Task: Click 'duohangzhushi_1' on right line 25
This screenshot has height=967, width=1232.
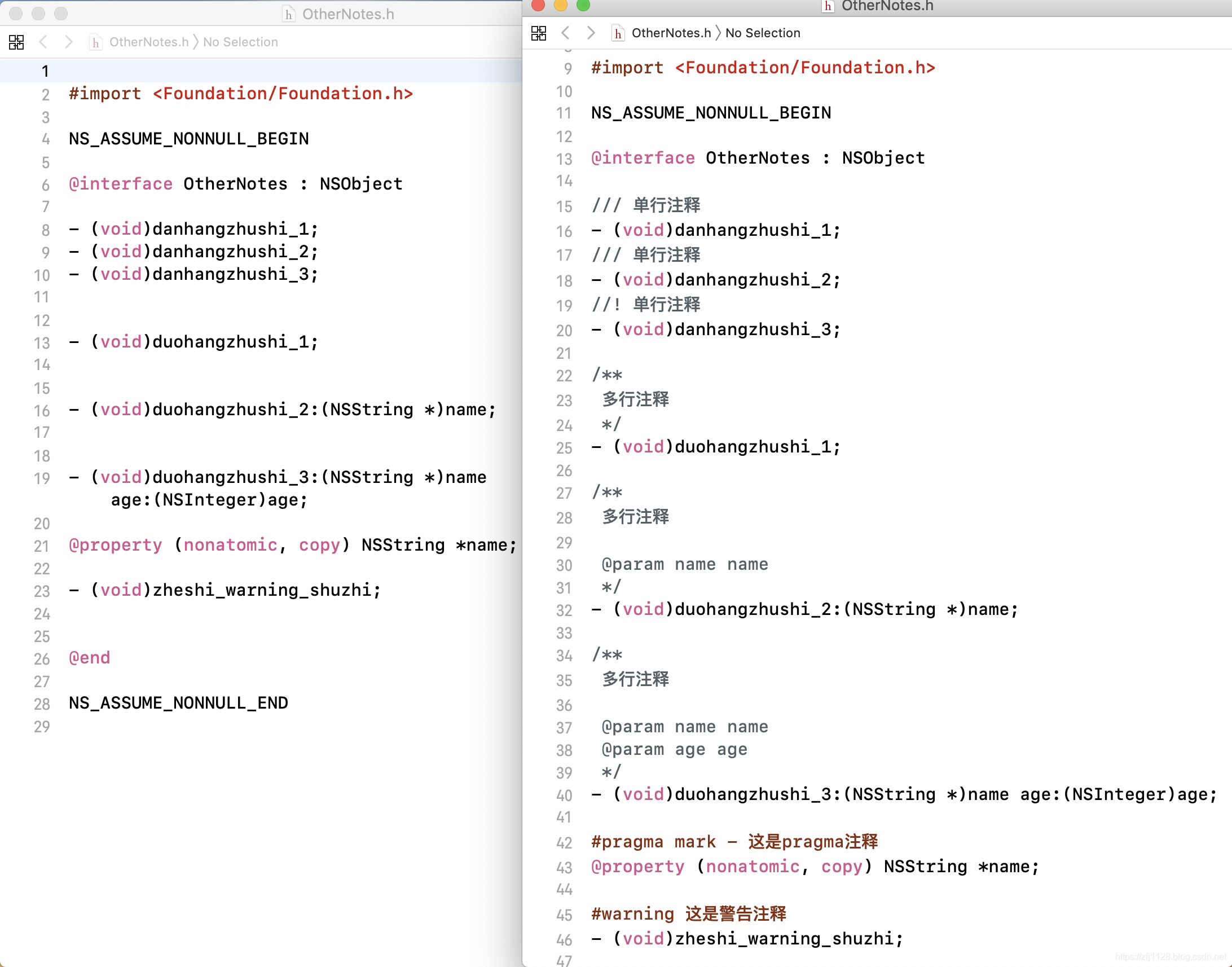Action: pyautogui.click(x=716, y=447)
